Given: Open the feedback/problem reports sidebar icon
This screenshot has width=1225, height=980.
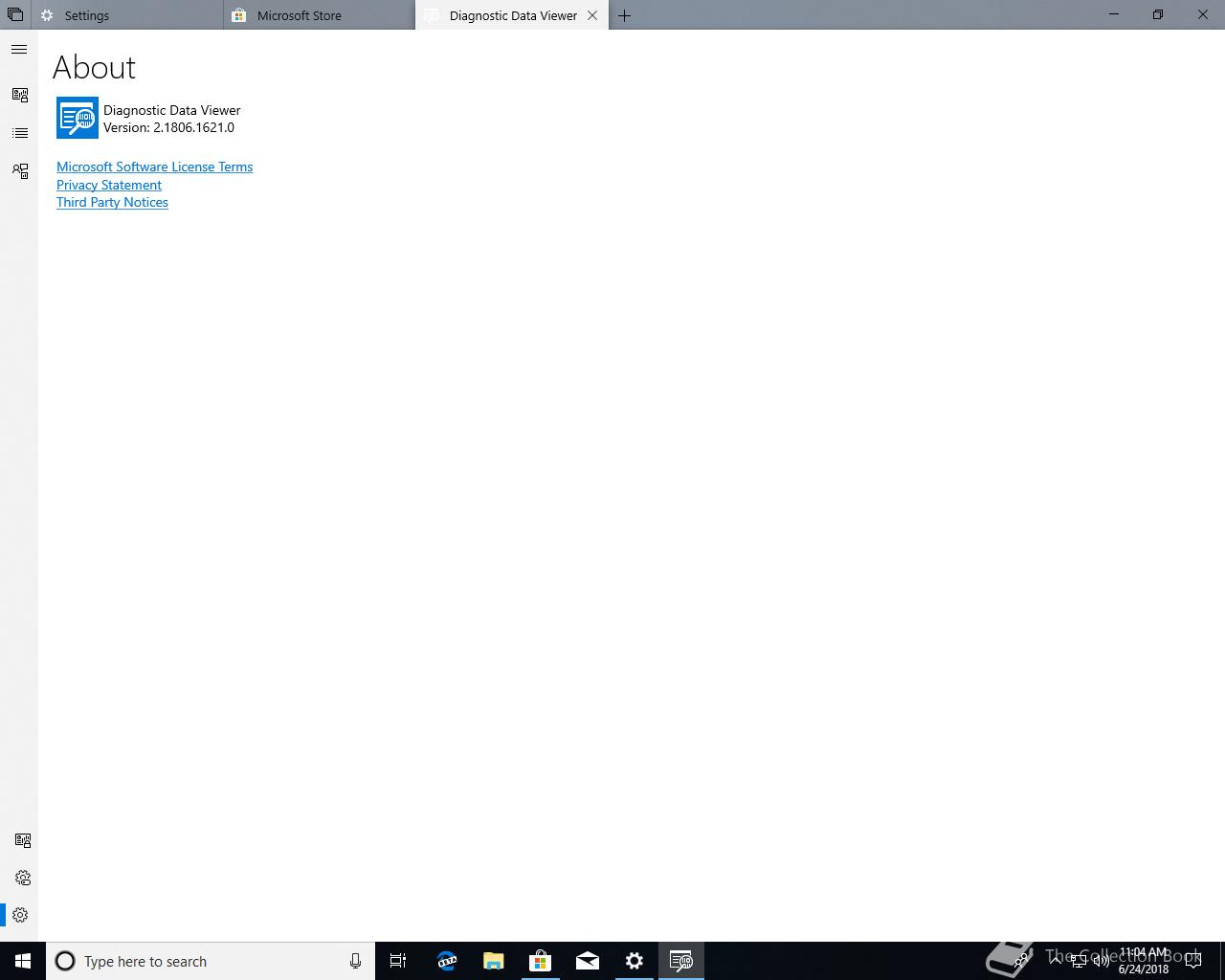Looking at the screenshot, I should pos(19,170).
